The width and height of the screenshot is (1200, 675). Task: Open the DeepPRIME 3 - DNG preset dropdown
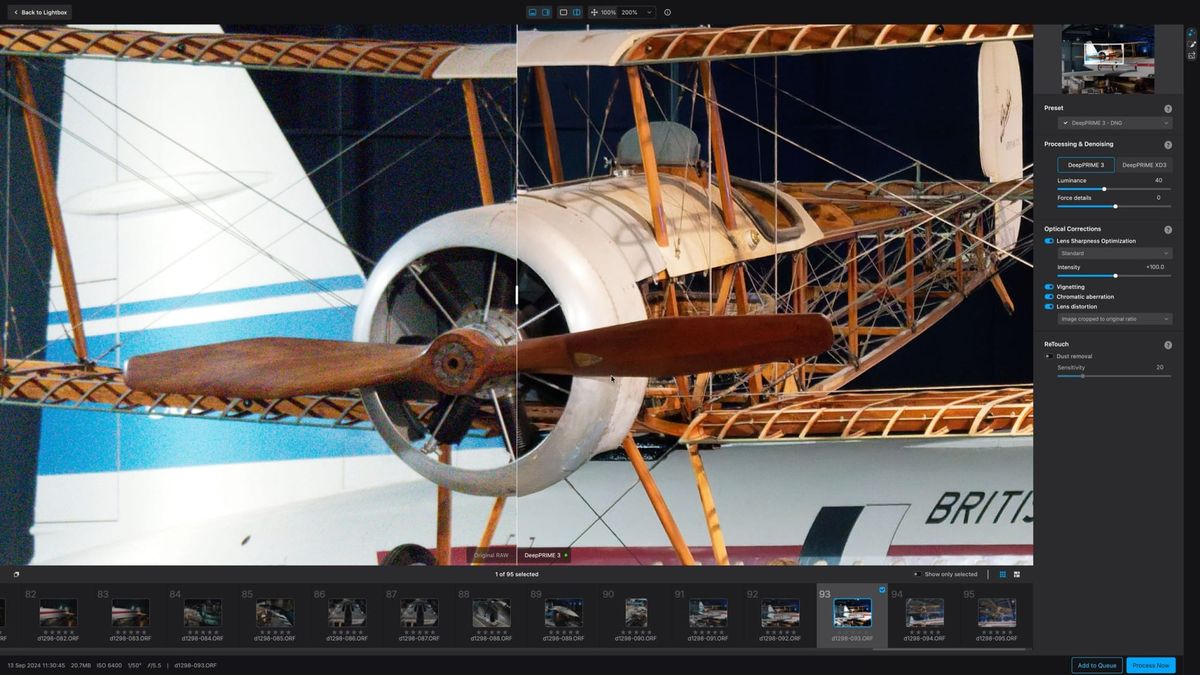coord(1115,123)
